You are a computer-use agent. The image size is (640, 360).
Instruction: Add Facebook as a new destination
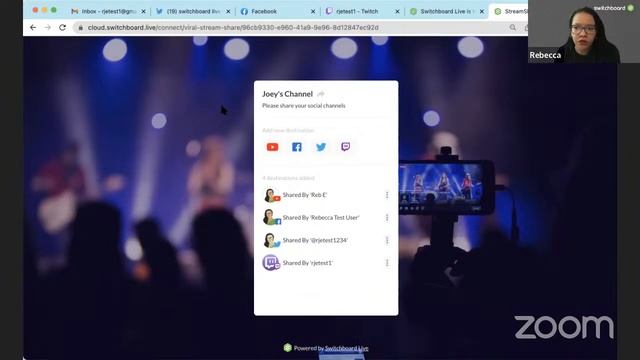pyautogui.click(x=297, y=147)
